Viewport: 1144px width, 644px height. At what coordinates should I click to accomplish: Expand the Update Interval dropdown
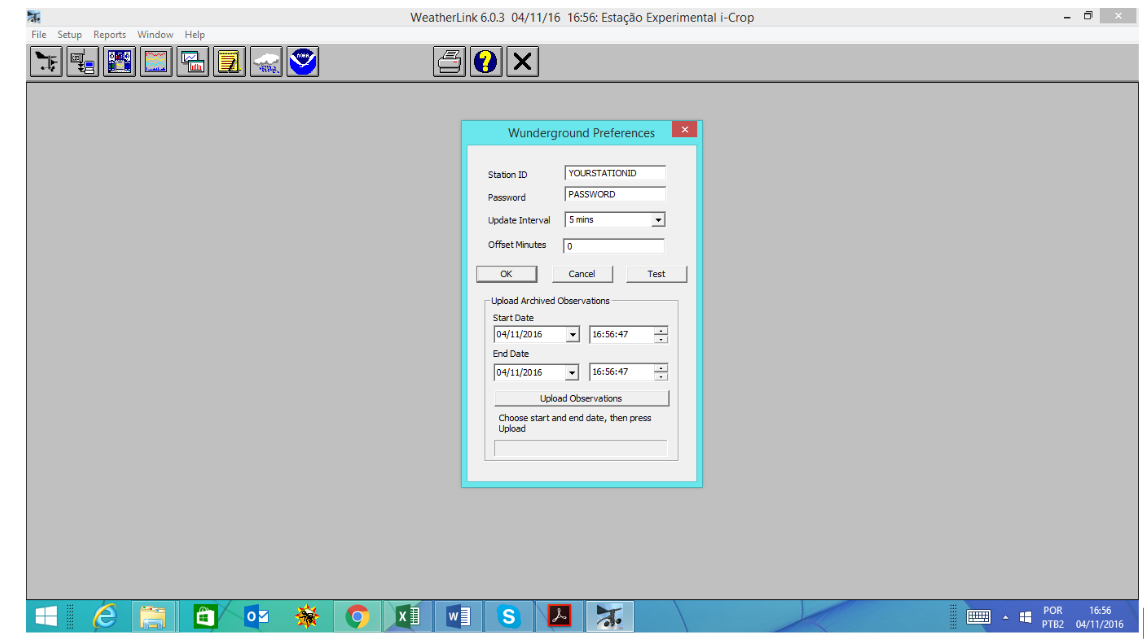click(658, 220)
